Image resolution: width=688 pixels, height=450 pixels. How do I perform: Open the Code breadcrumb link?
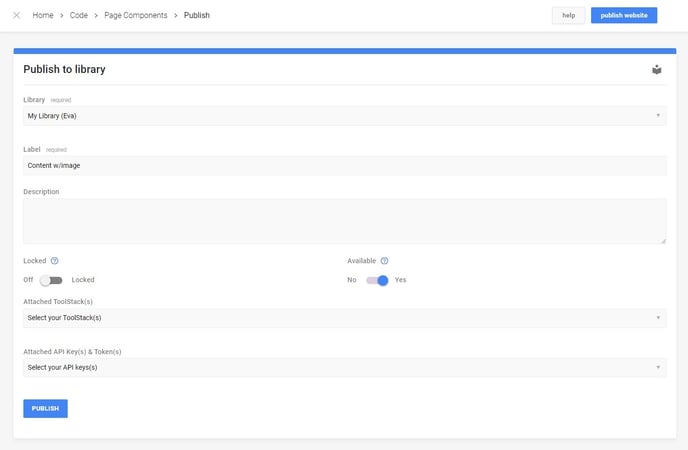(x=79, y=15)
